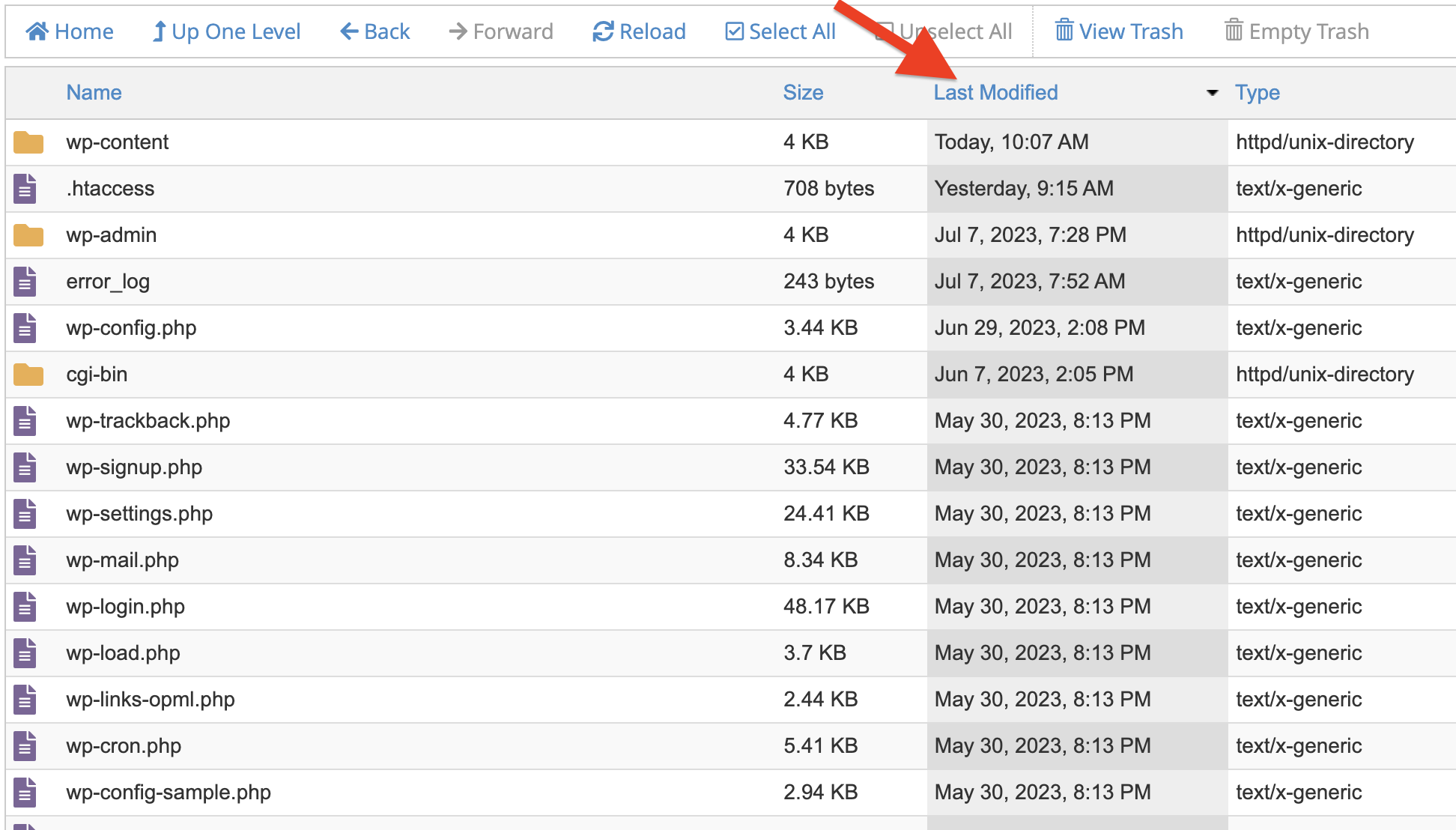Viewport: 1456px width, 830px height.
Task: Select the wp-trackback.php file name
Action: click(x=148, y=421)
